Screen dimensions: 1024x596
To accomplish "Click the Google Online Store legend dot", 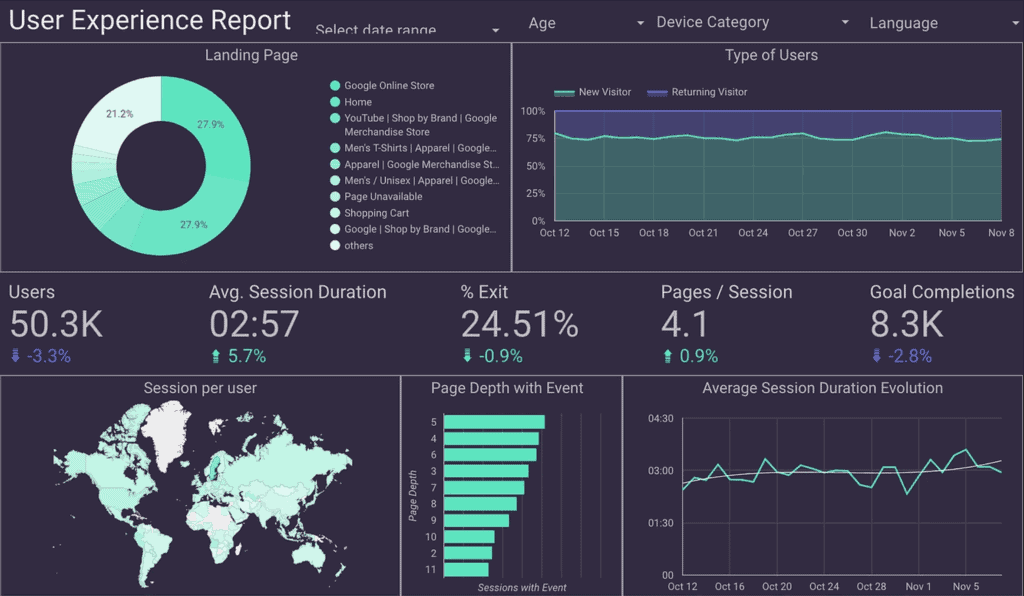I will 335,86.
